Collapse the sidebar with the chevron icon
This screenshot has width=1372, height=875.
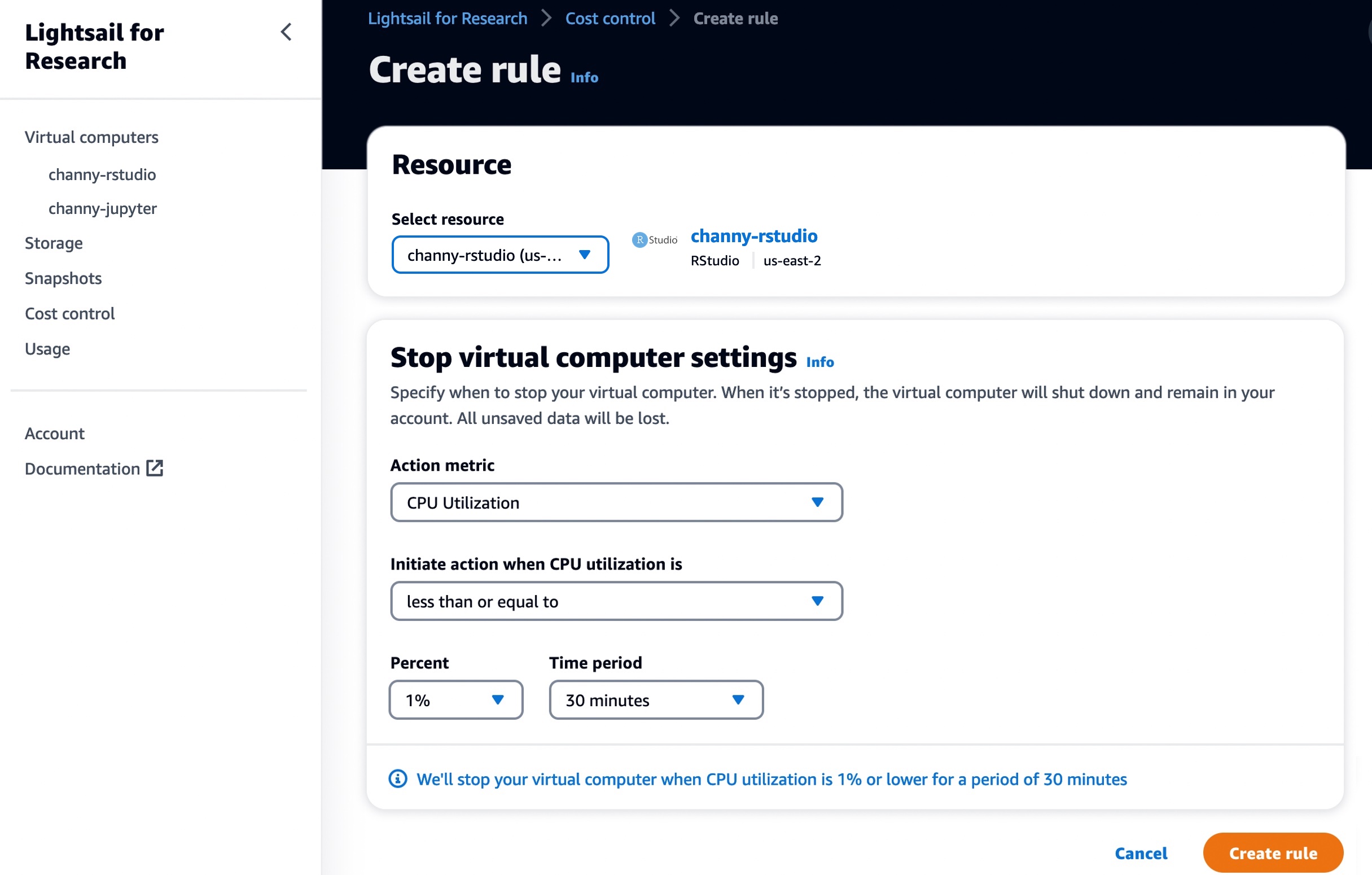coord(286,33)
